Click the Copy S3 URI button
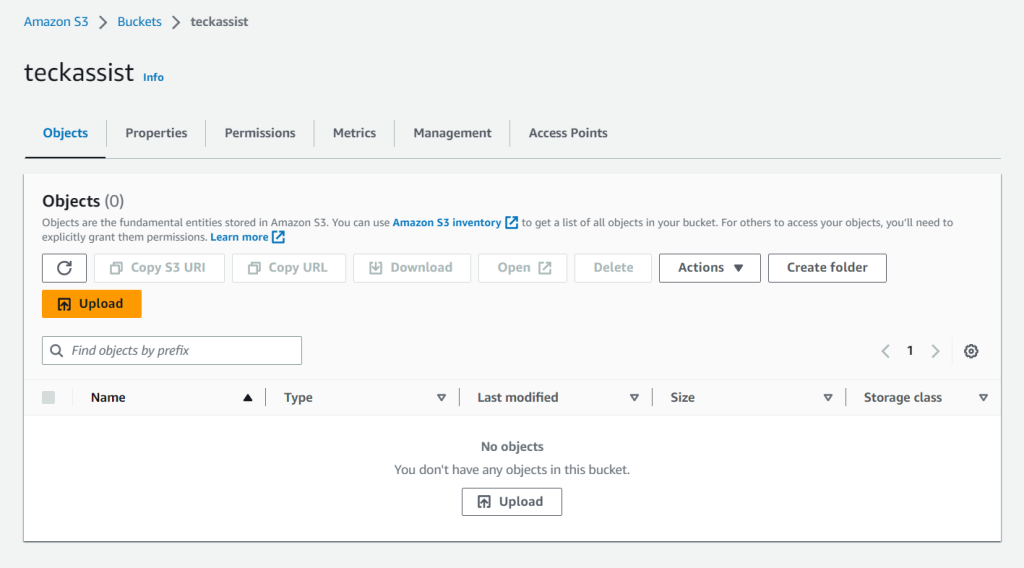1024x568 pixels. (x=159, y=268)
